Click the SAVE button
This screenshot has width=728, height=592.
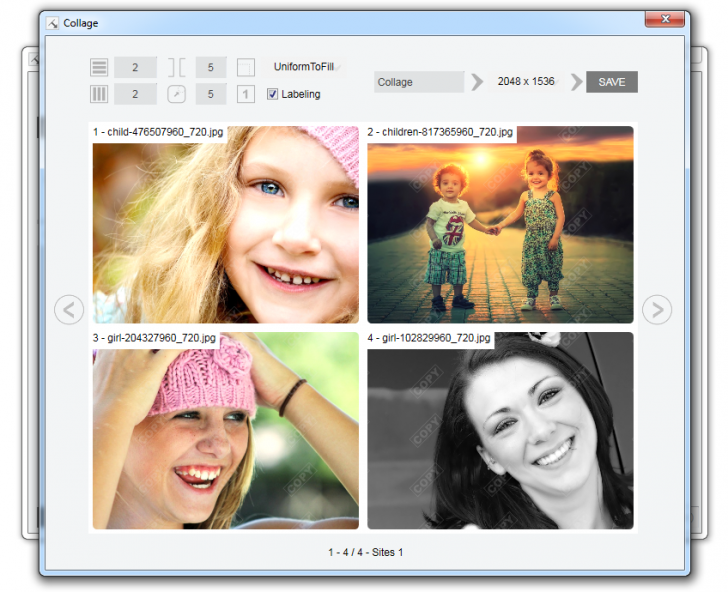click(x=612, y=82)
